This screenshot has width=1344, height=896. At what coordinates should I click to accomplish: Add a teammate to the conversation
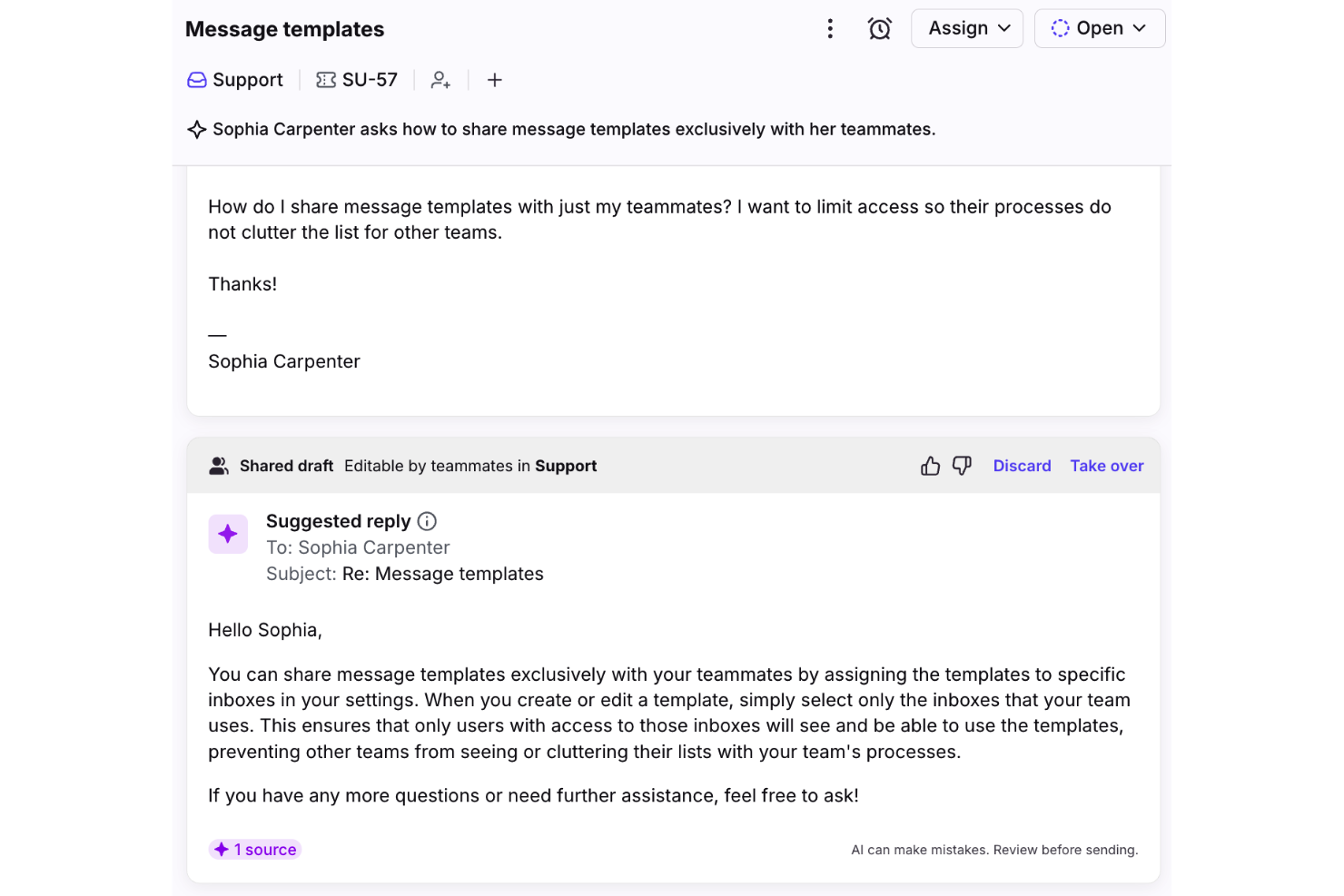(440, 81)
